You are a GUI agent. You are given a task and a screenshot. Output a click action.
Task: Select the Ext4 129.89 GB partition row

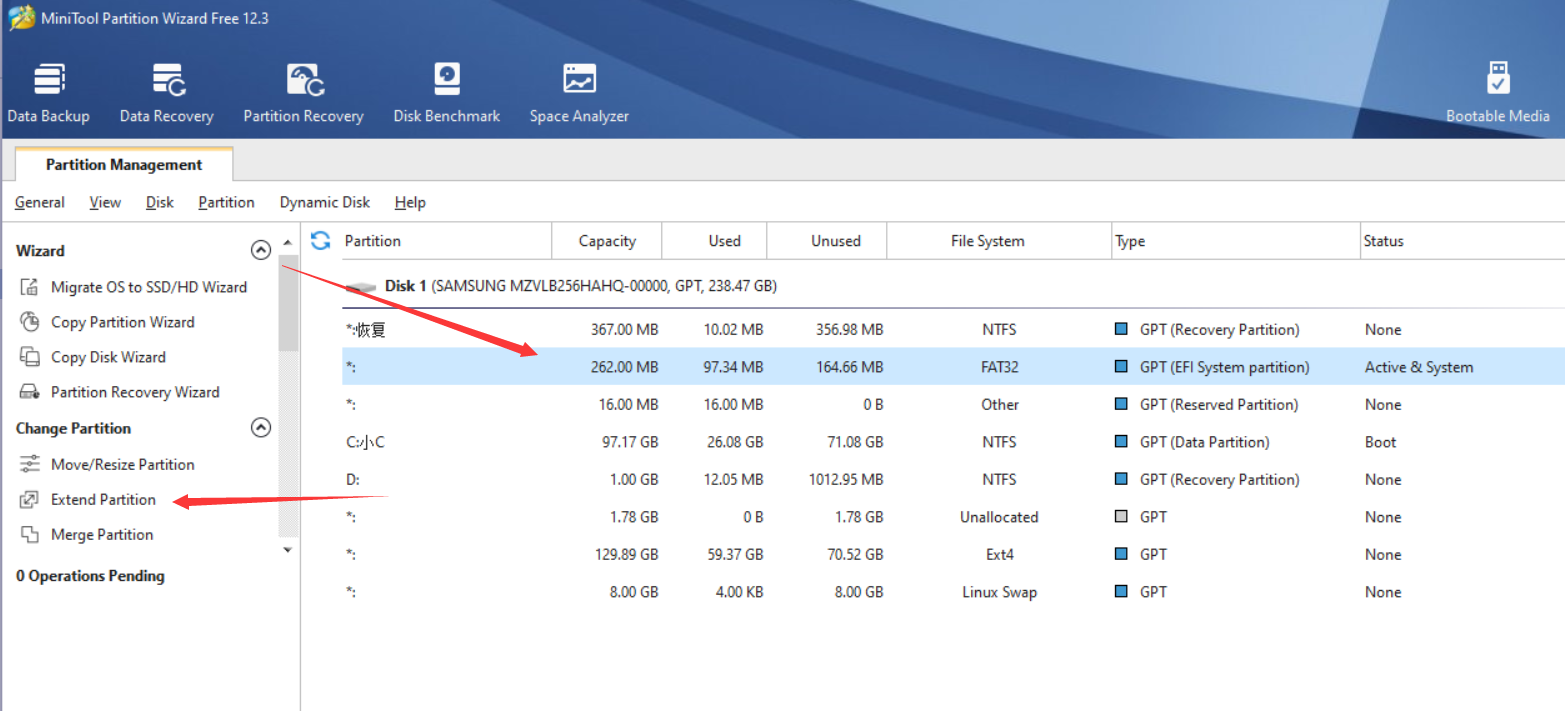point(700,554)
